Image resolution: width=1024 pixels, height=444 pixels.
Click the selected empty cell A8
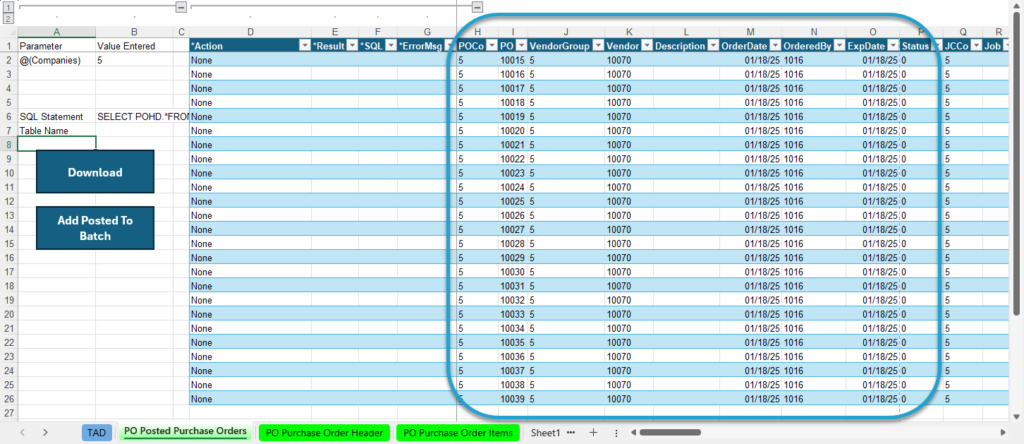click(x=57, y=144)
